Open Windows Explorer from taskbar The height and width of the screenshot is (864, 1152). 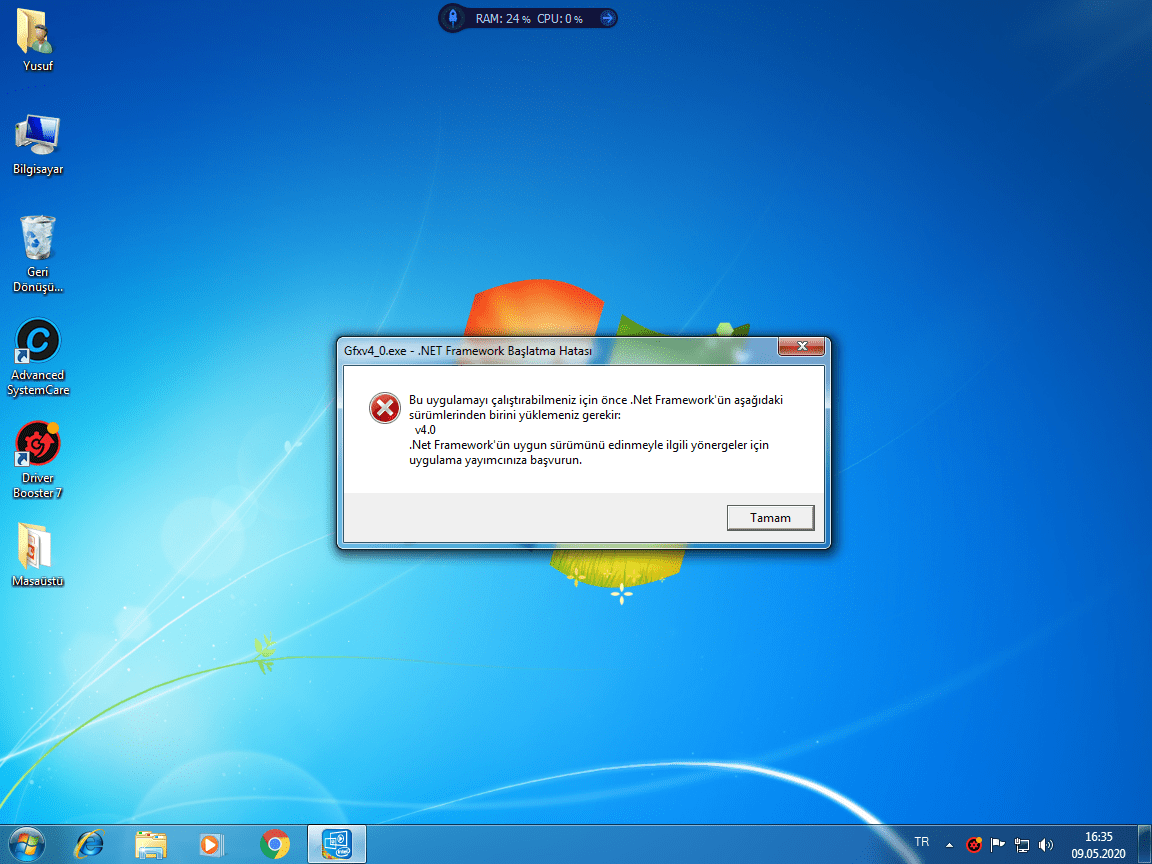pyautogui.click(x=151, y=844)
